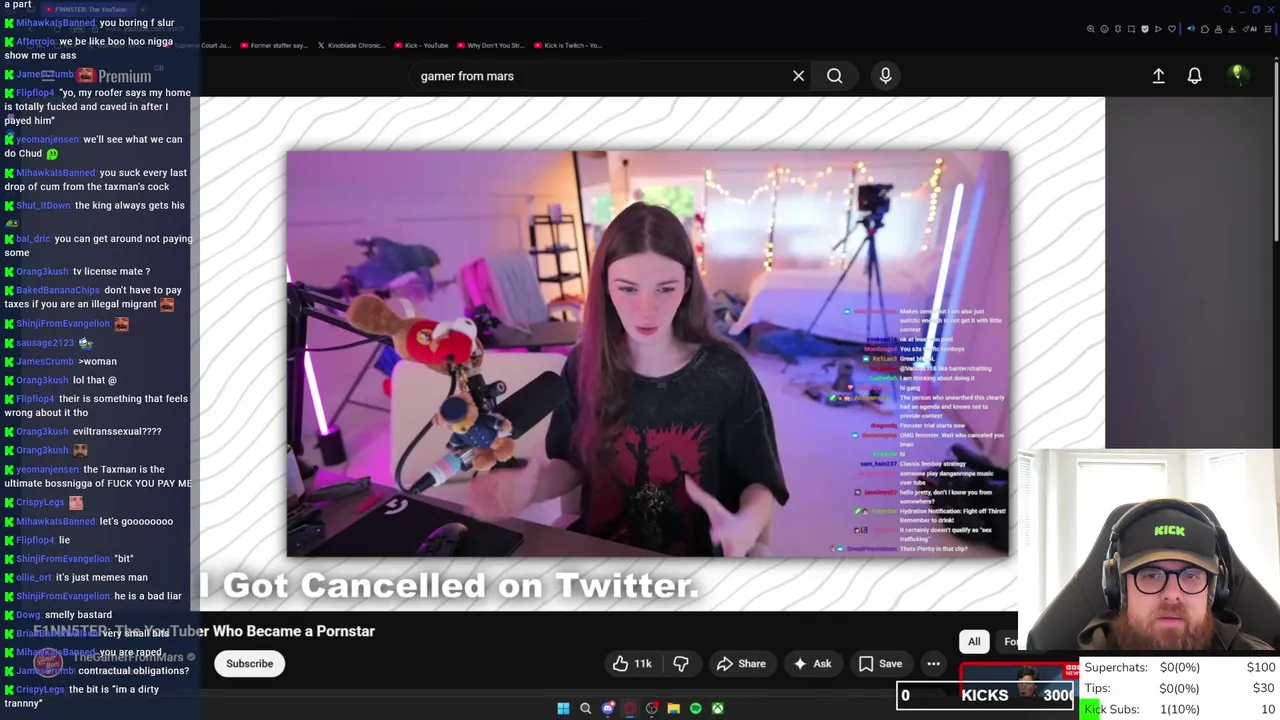Click chat username 'bal_dric'

(33, 239)
